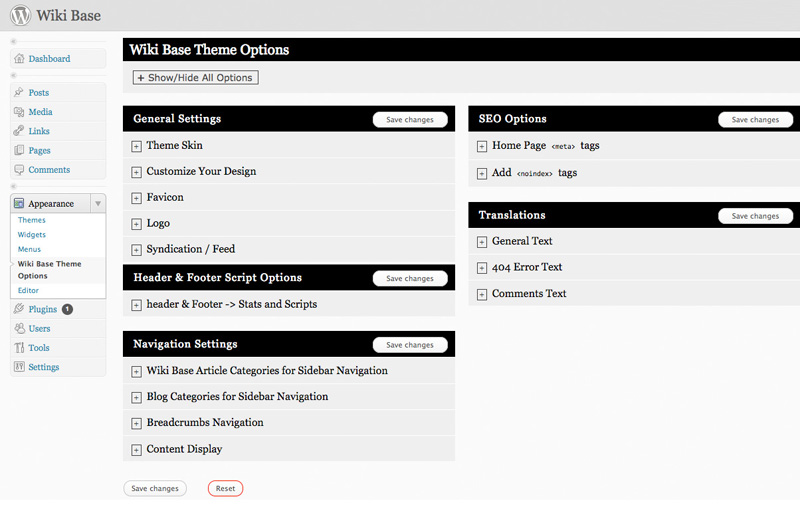The height and width of the screenshot is (511, 800).
Task: Open the Plugins menu item
Action: pos(43,309)
